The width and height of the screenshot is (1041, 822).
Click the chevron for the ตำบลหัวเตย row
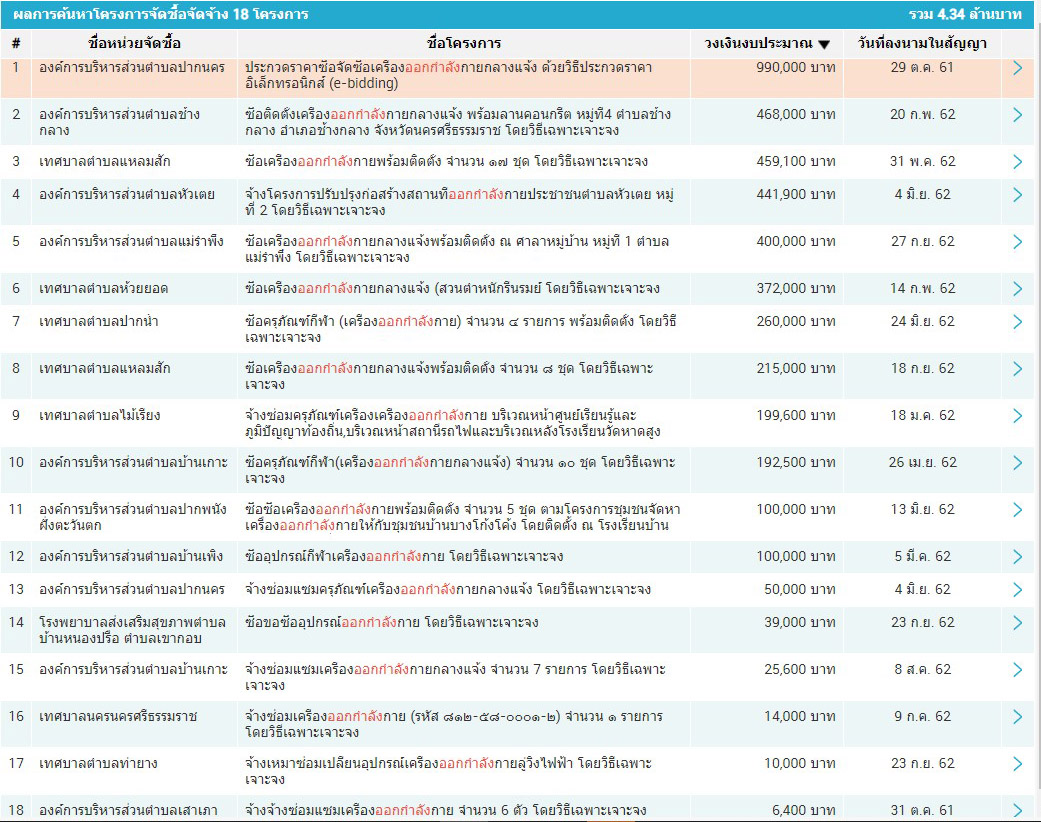(x=1017, y=195)
